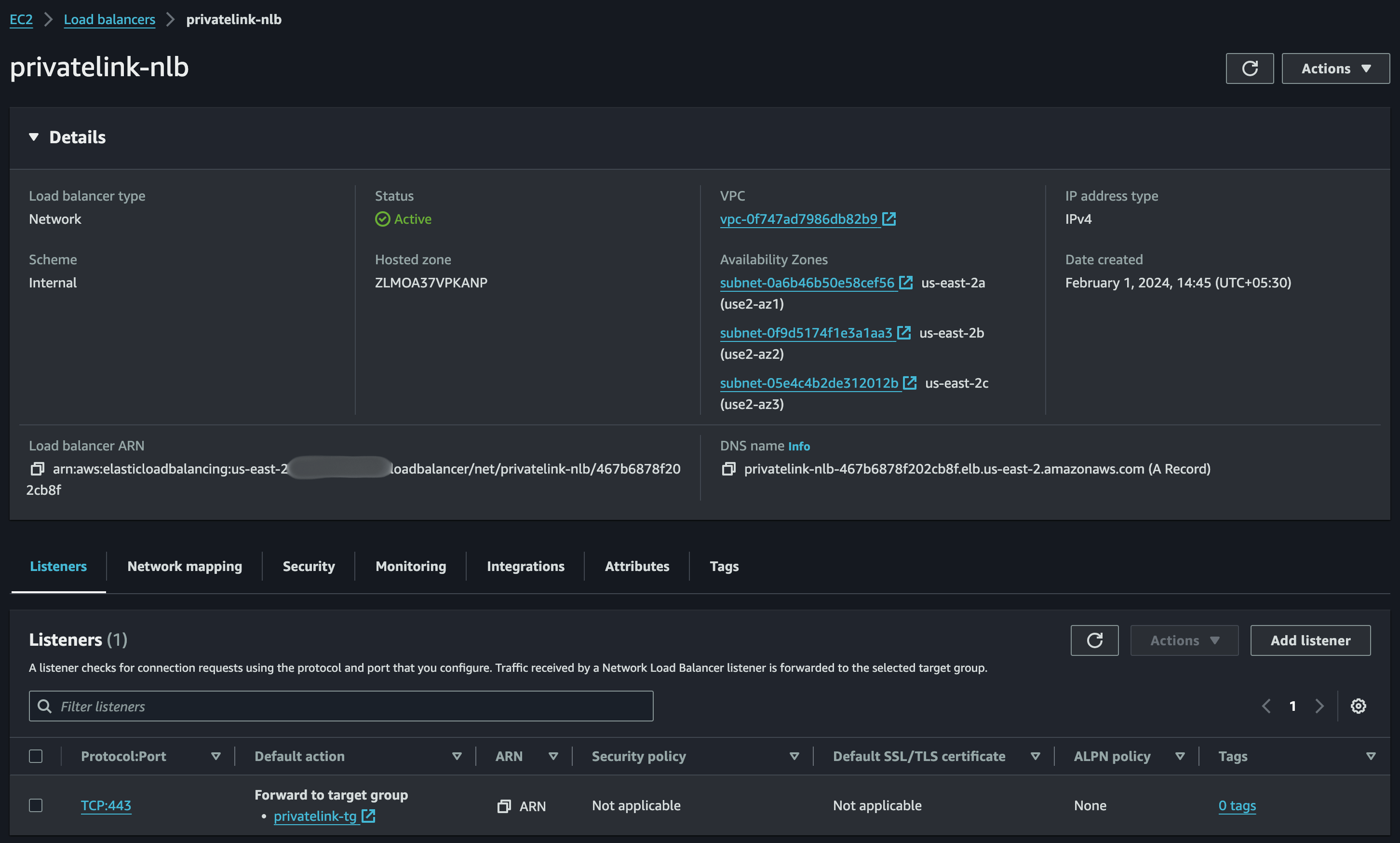Open the Monitoring tab
1400x843 pixels.
click(410, 566)
